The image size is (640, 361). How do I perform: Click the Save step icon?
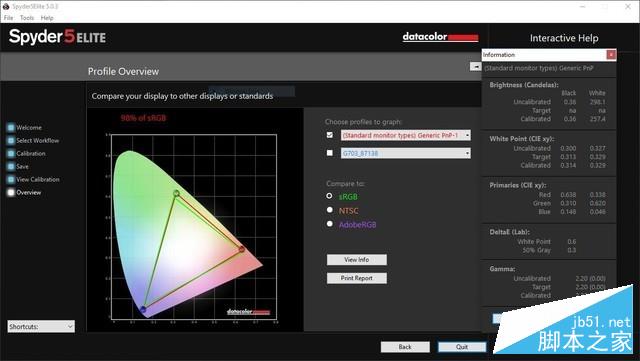11,167
